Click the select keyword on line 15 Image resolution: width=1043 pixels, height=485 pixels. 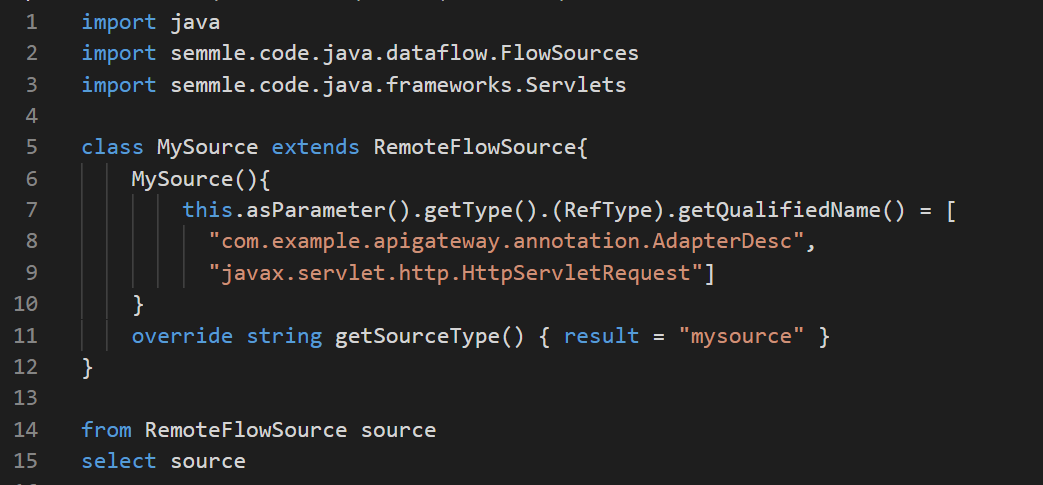[x=119, y=461]
